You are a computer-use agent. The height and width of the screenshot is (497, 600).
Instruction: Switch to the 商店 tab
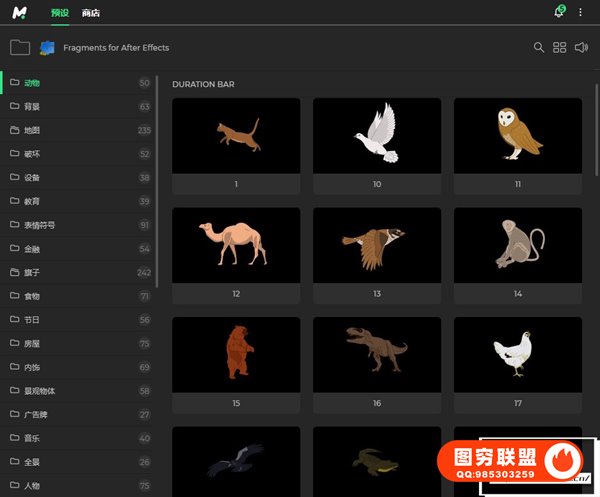[x=91, y=12]
